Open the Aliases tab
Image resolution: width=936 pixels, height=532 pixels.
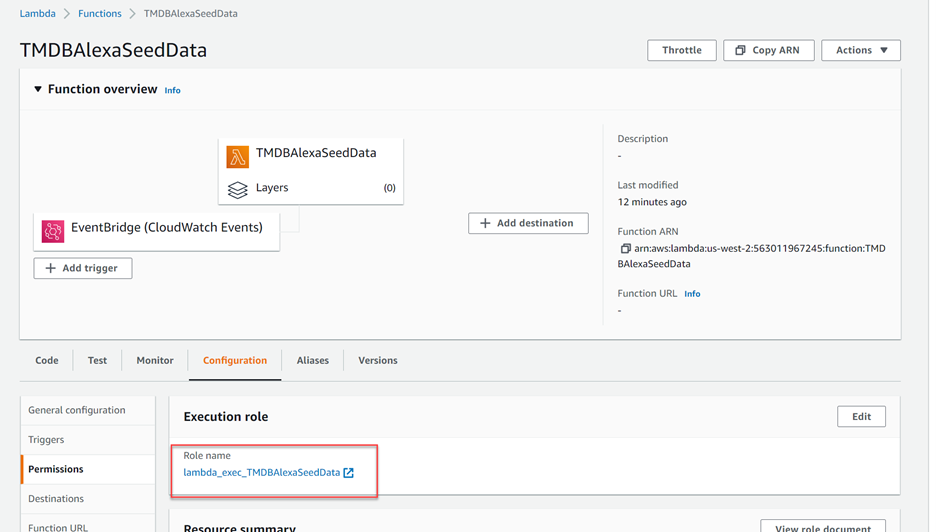313,361
